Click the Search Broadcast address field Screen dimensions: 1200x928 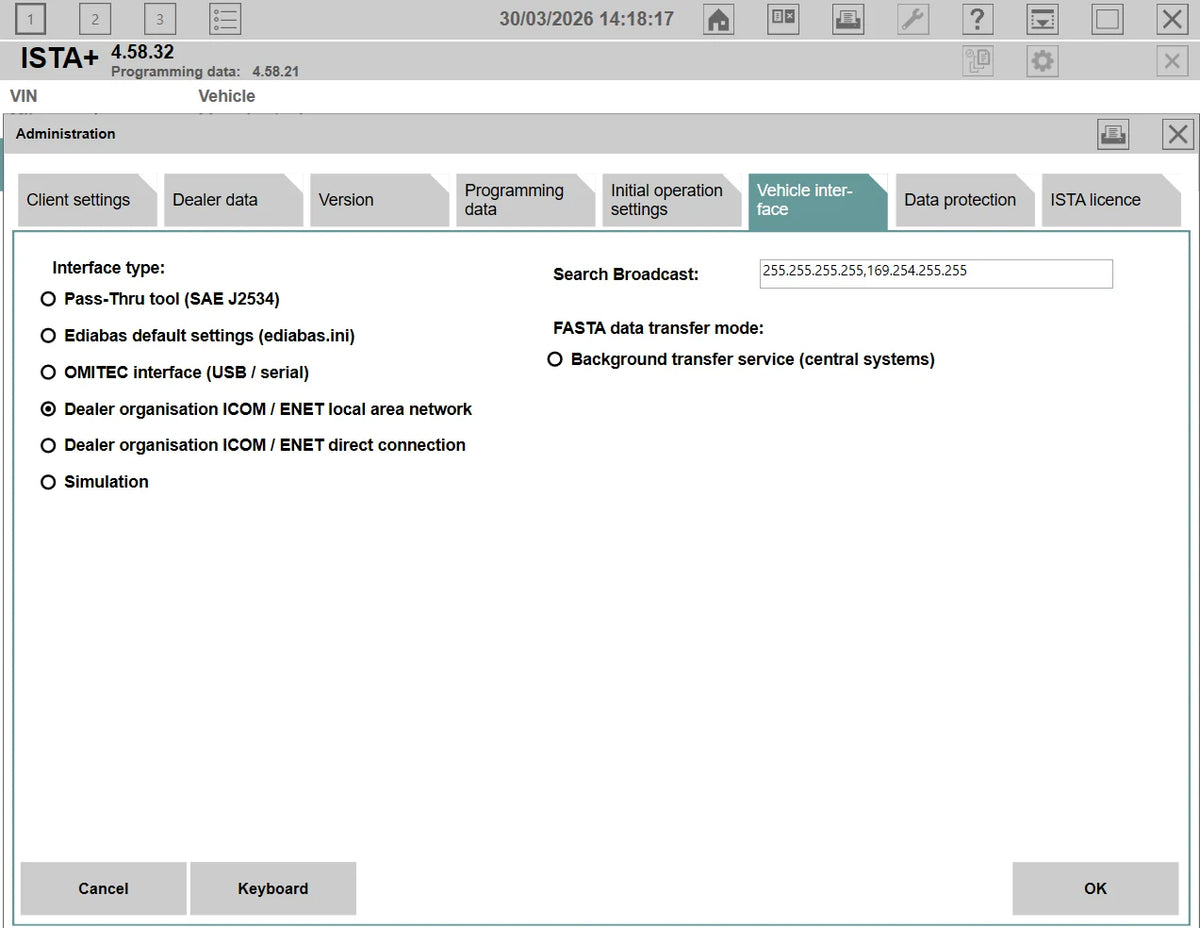pyautogui.click(x=936, y=273)
